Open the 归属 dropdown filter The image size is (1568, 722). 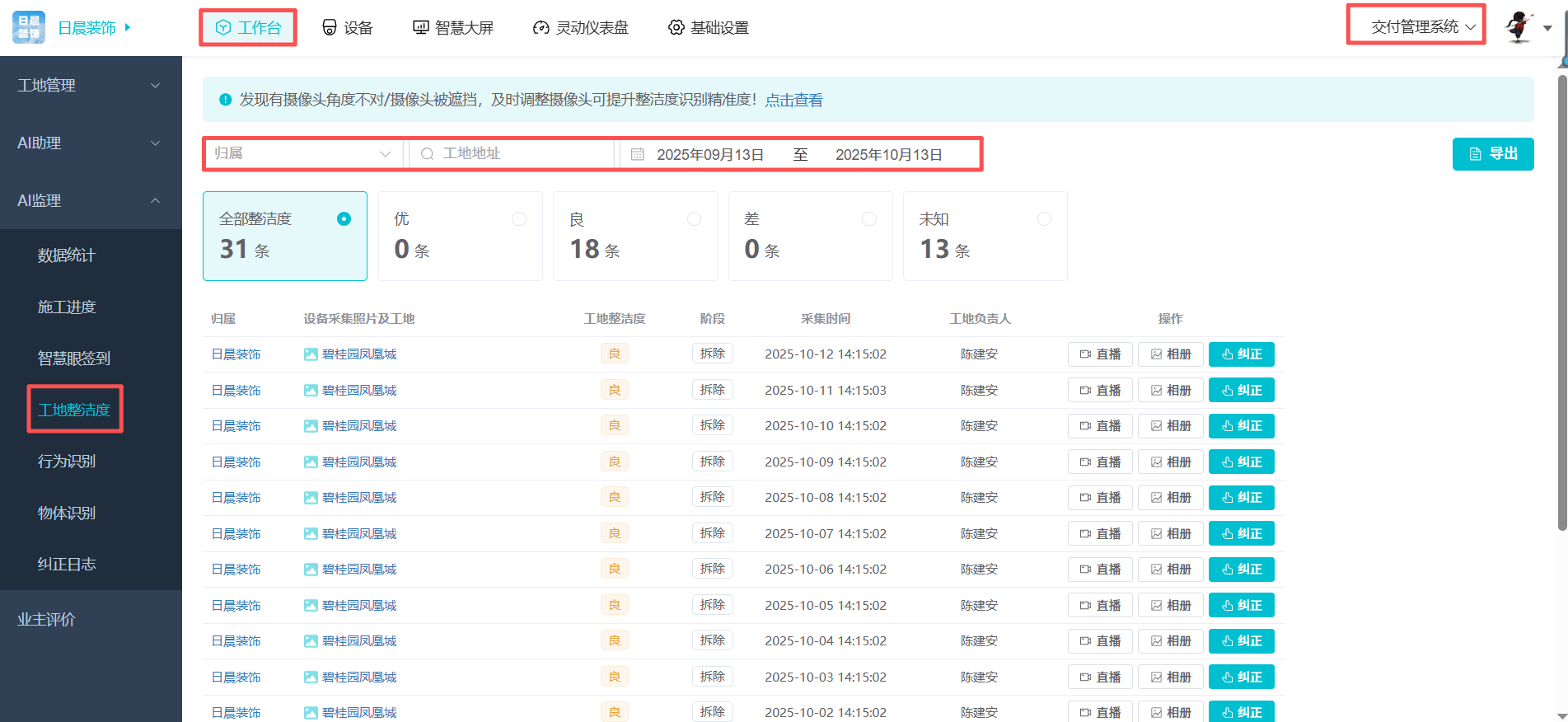302,154
